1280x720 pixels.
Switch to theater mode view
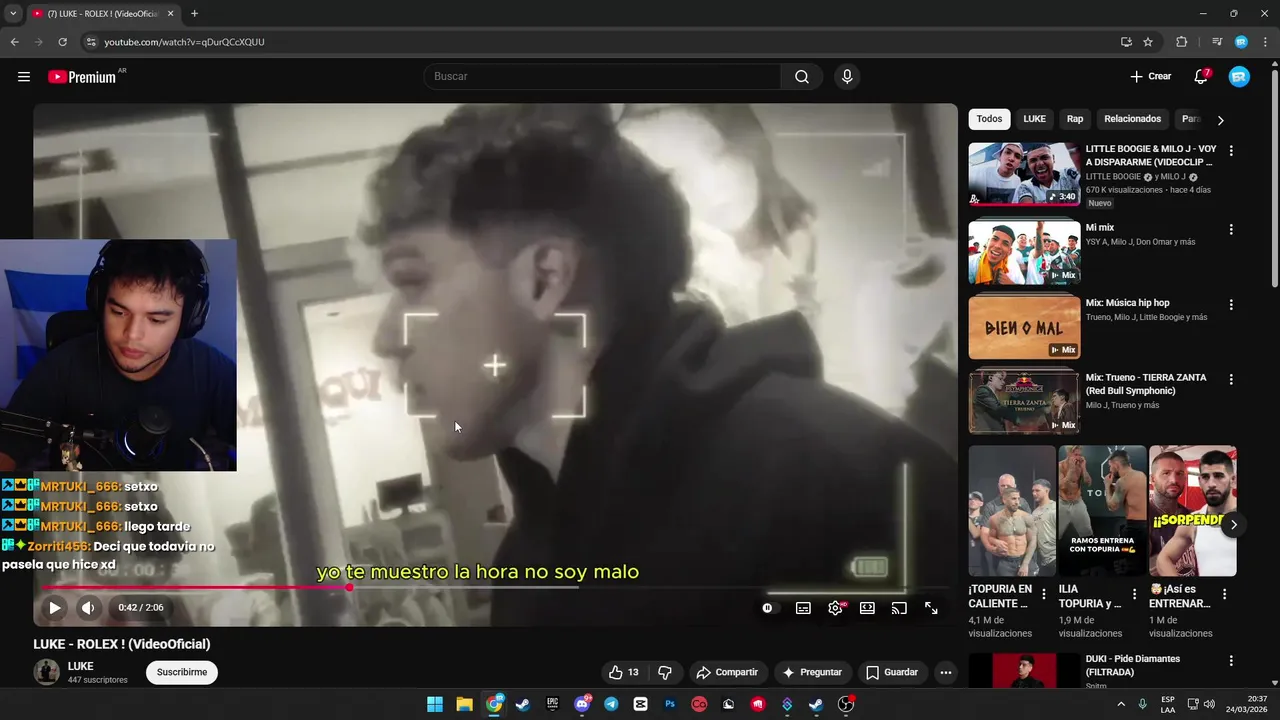(867, 608)
